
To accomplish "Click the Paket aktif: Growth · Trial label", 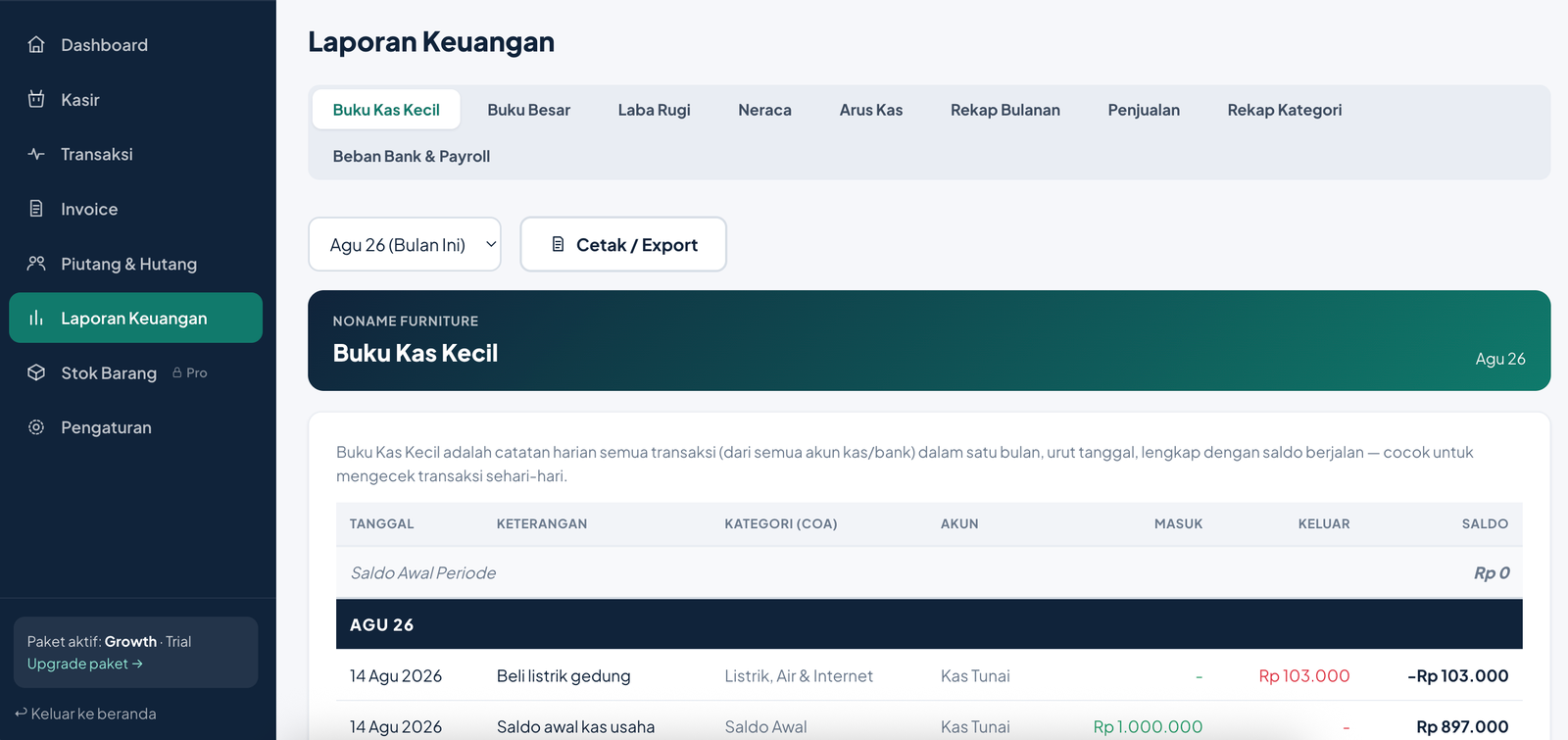I will tap(109, 641).
